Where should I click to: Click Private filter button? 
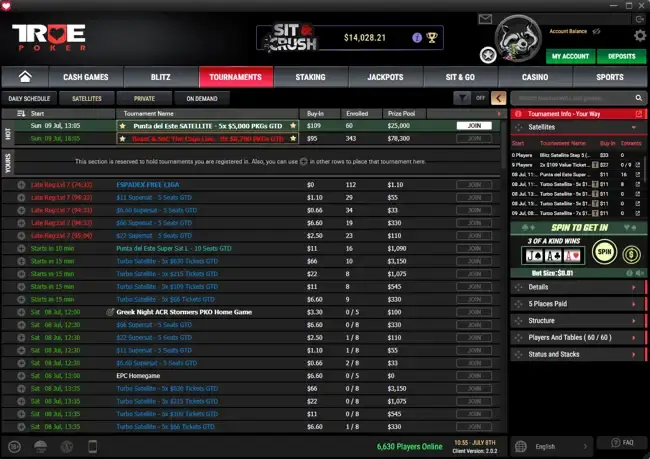click(x=144, y=99)
